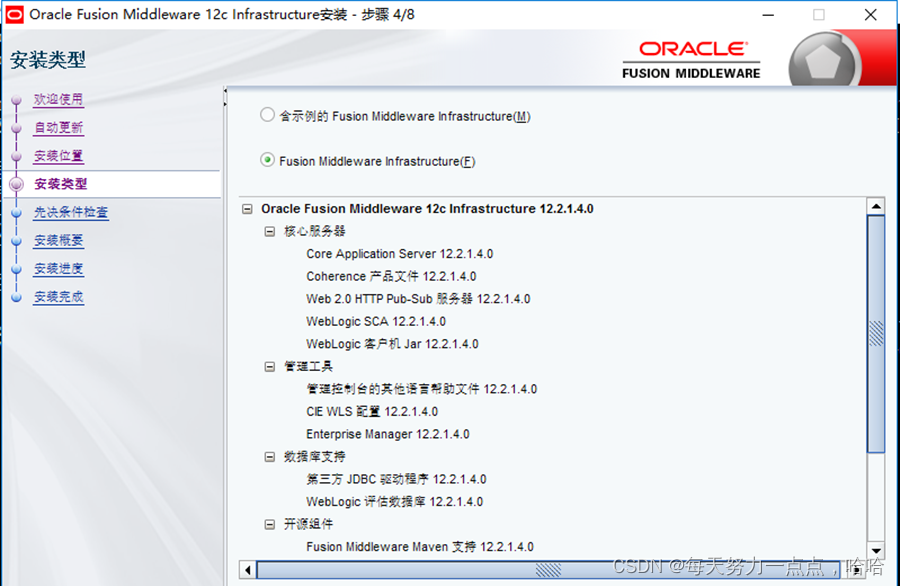Minimize the installer window
The image size is (900, 586).
point(768,15)
